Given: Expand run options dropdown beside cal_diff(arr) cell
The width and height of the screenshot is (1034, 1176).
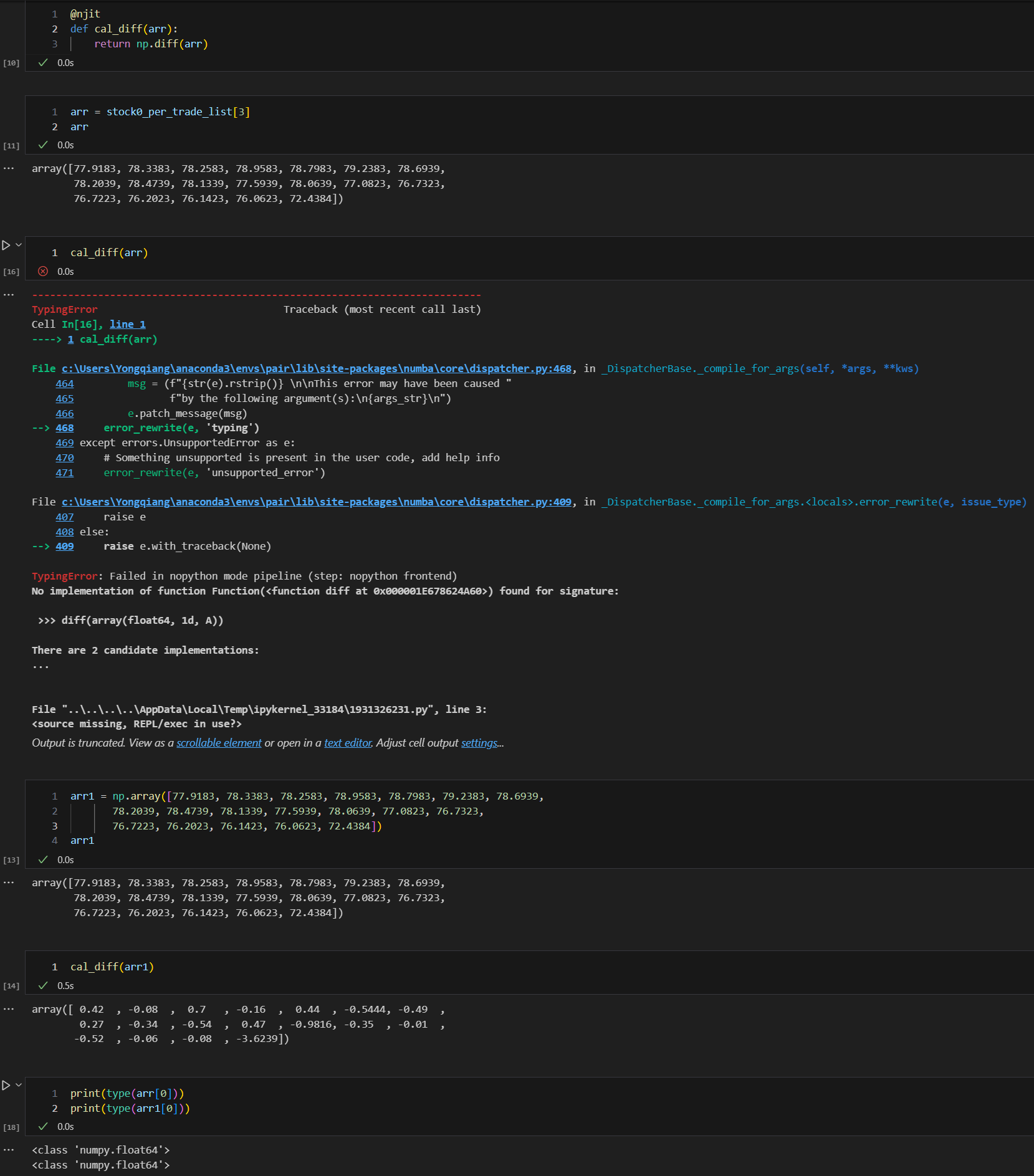Looking at the screenshot, I should [19, 245].
